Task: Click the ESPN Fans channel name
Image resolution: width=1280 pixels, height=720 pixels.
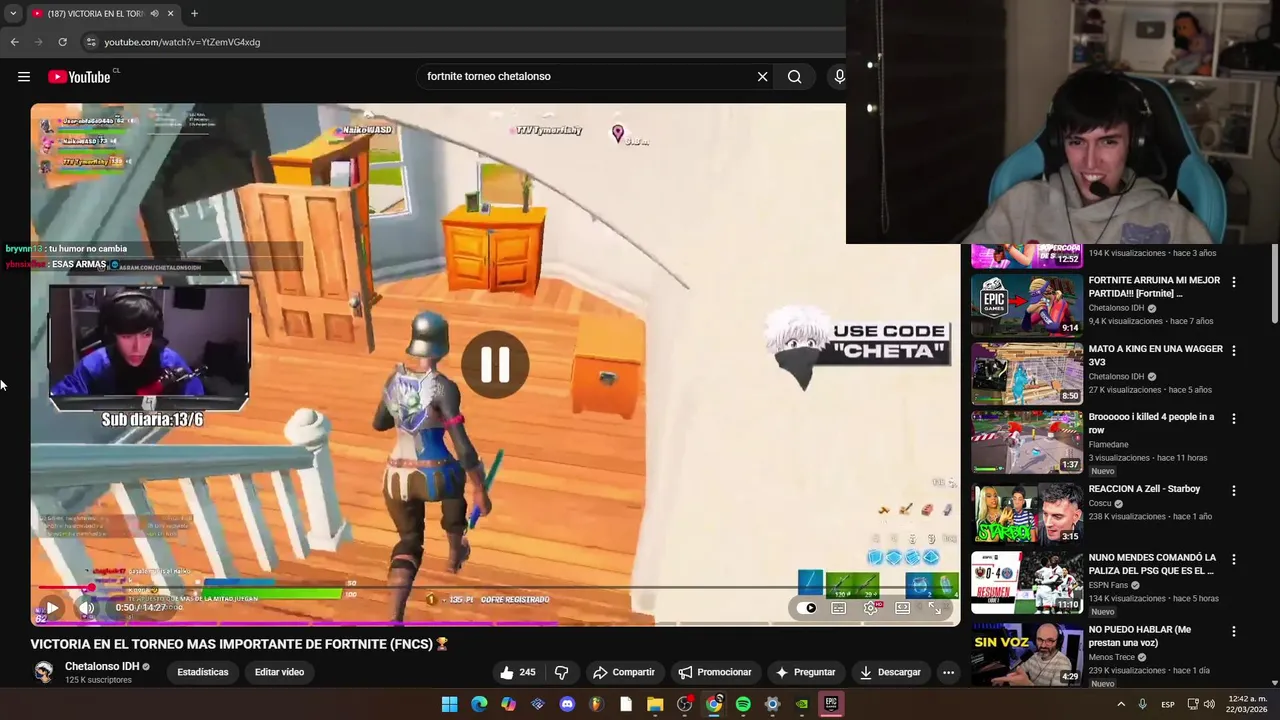Action: point(1108,585)
